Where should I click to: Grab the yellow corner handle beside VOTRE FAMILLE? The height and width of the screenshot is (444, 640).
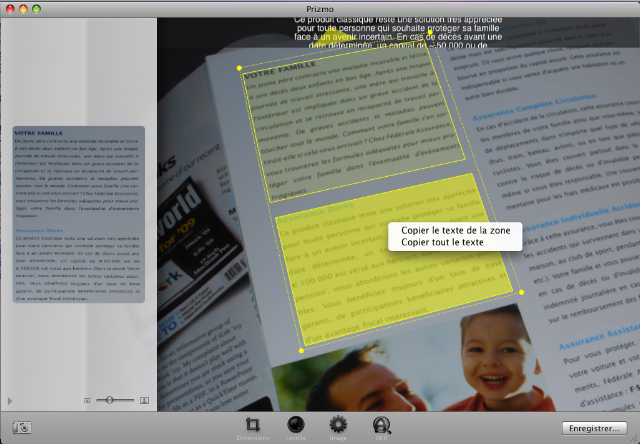239,68
